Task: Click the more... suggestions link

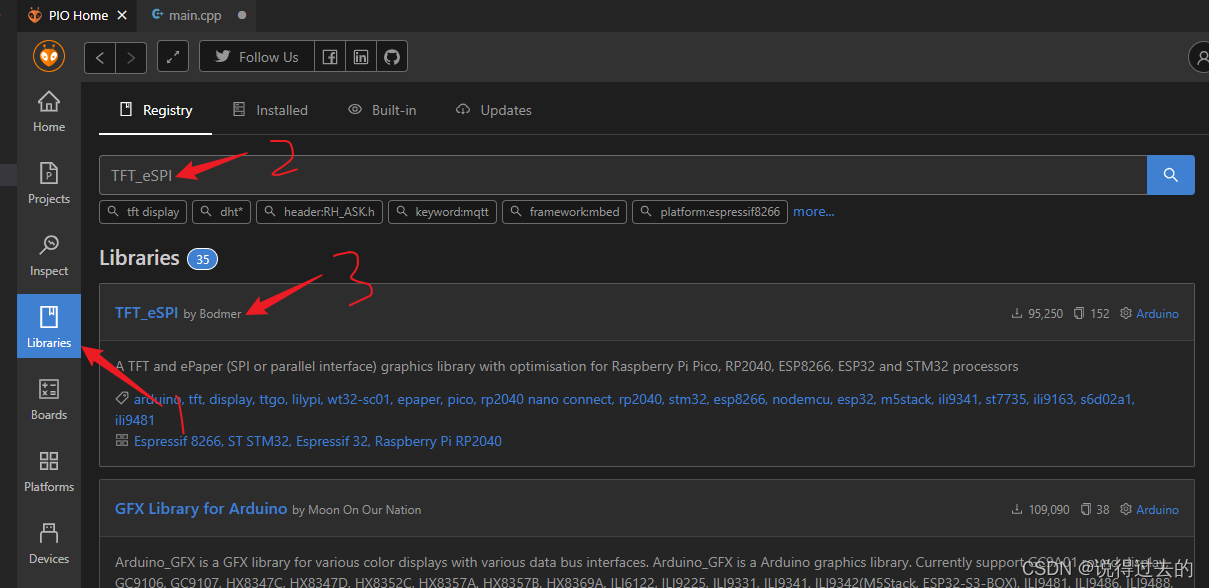Action: pos(814,212)
